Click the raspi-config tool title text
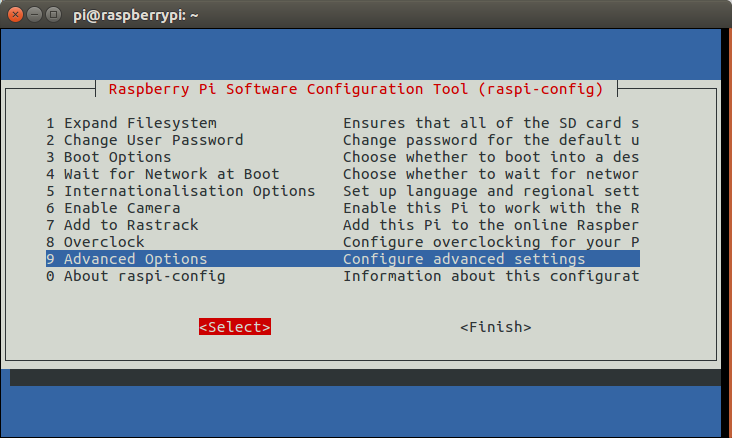The width and height of the screenshot is (732, 438). coord(356,89)
